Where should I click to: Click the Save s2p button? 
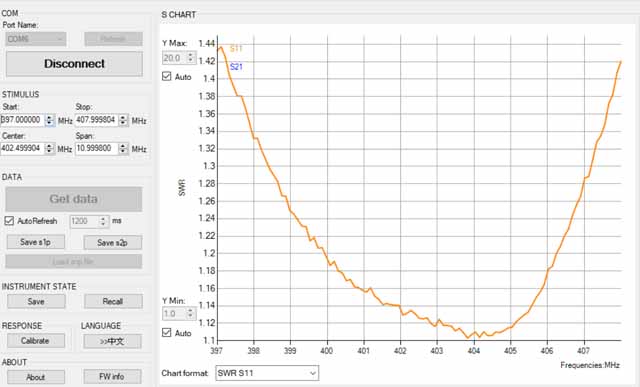[x=113, y=242]
